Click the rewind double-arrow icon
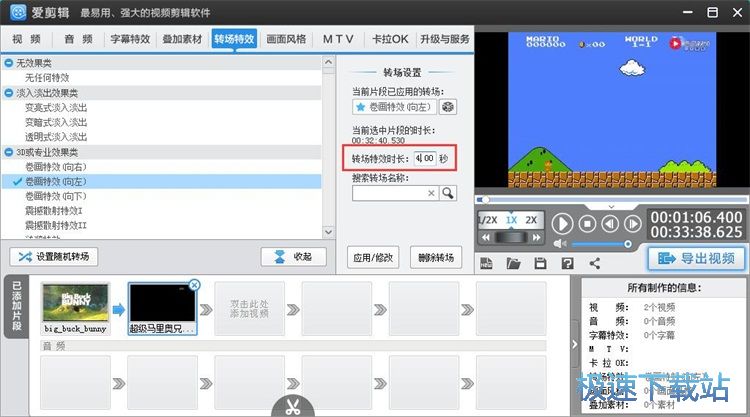This screenshot has height=417, width=750. 485,237
